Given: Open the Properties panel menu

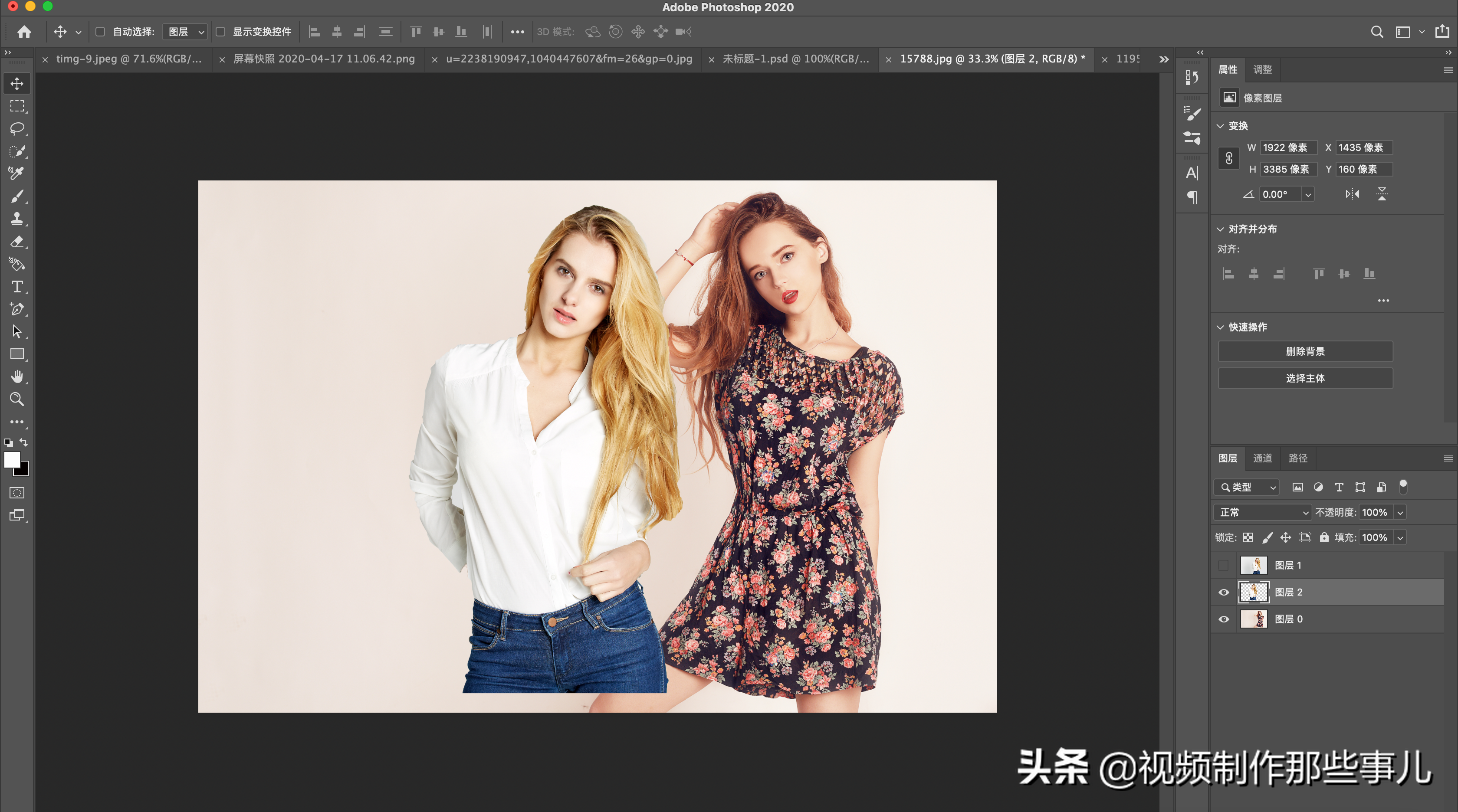Looking at the screenshot, I should click(x=1448, y=69).
